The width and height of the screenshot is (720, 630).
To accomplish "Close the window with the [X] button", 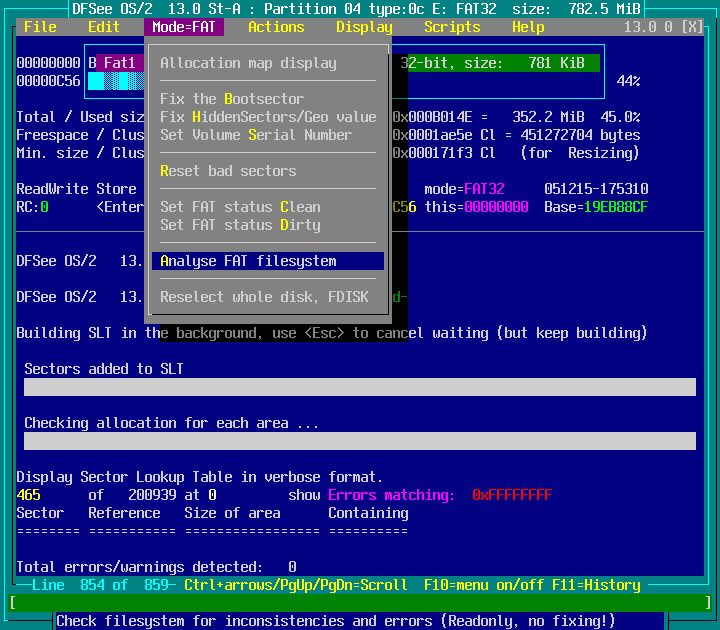I will point(692,27).
